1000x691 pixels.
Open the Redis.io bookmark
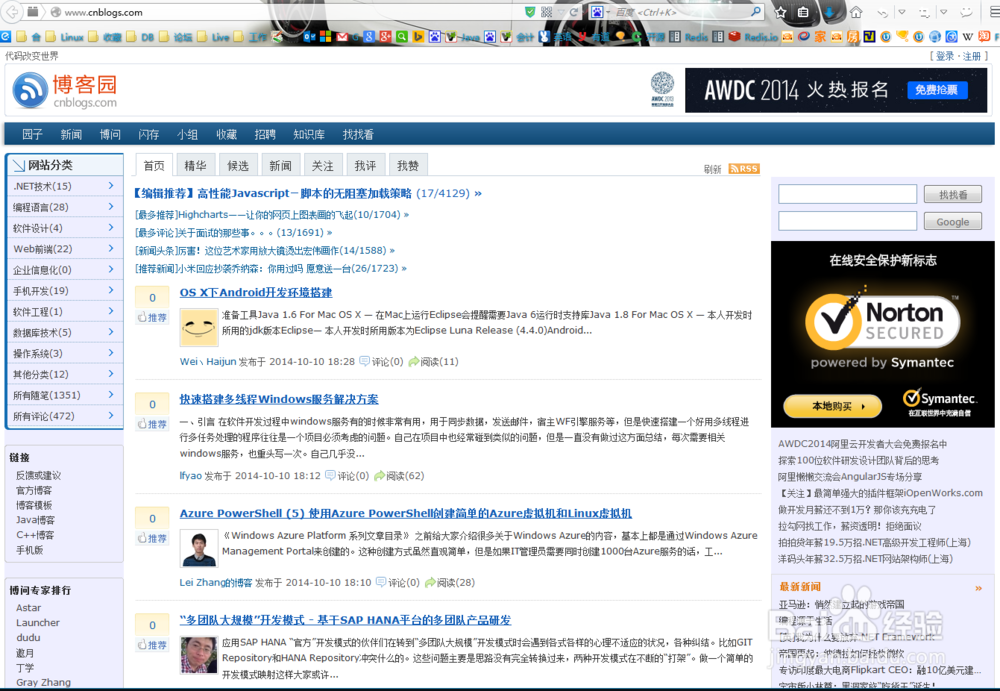tap(753, 37)
